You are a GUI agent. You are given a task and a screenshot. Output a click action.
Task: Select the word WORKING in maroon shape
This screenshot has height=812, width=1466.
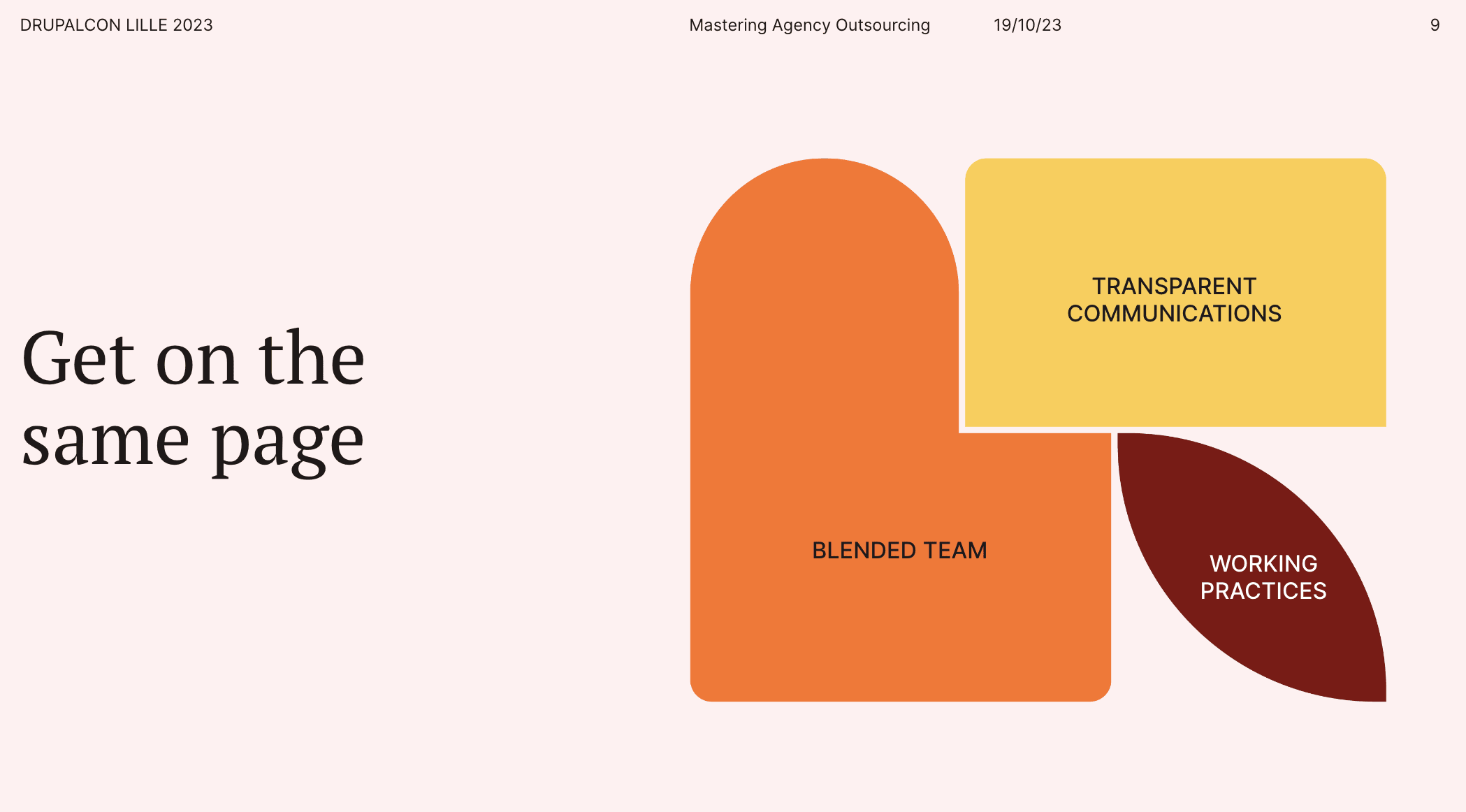[1263, 563]
